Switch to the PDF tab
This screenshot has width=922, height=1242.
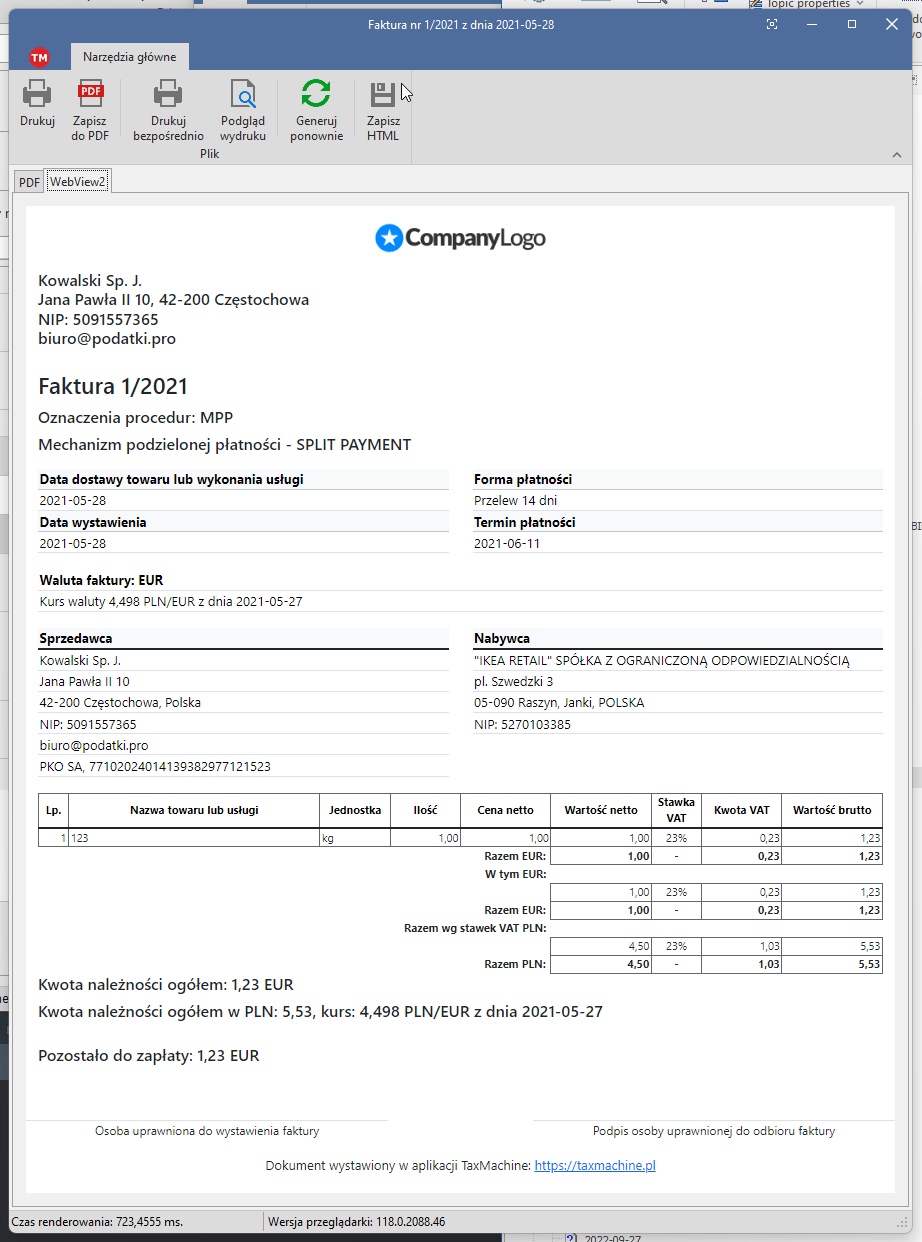[30, 182]
